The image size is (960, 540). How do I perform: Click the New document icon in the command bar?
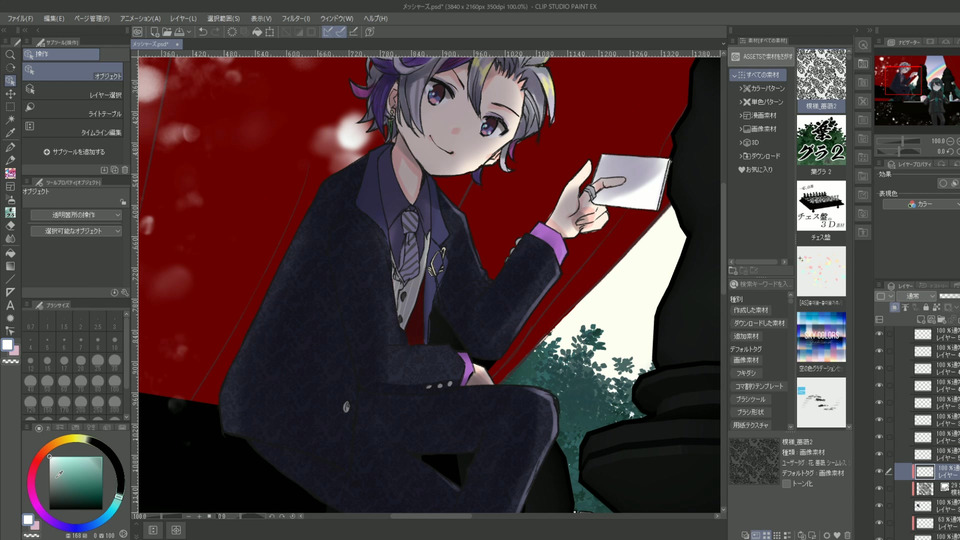tap(154, 32)
